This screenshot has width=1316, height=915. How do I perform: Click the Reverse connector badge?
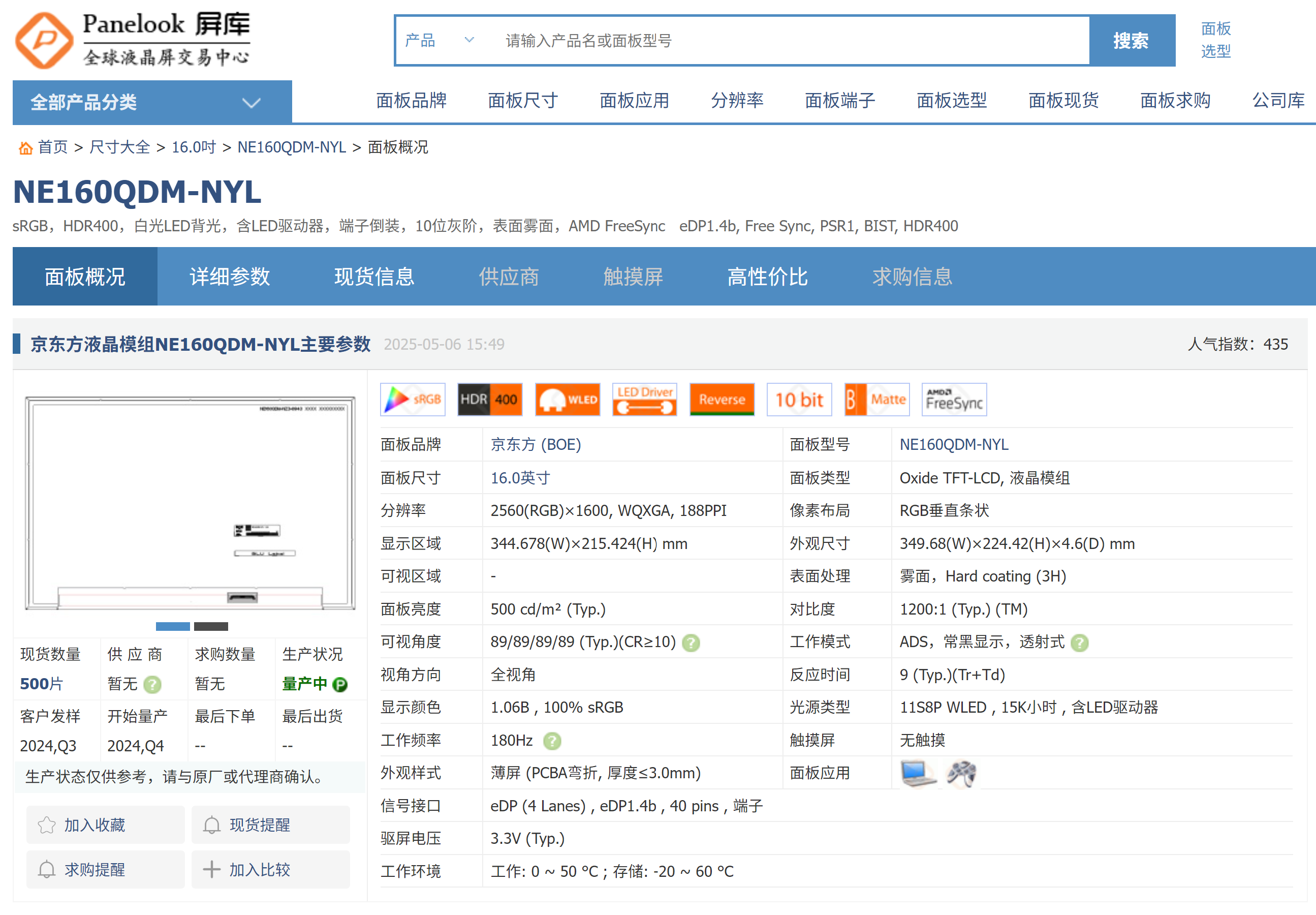(722, 400)
